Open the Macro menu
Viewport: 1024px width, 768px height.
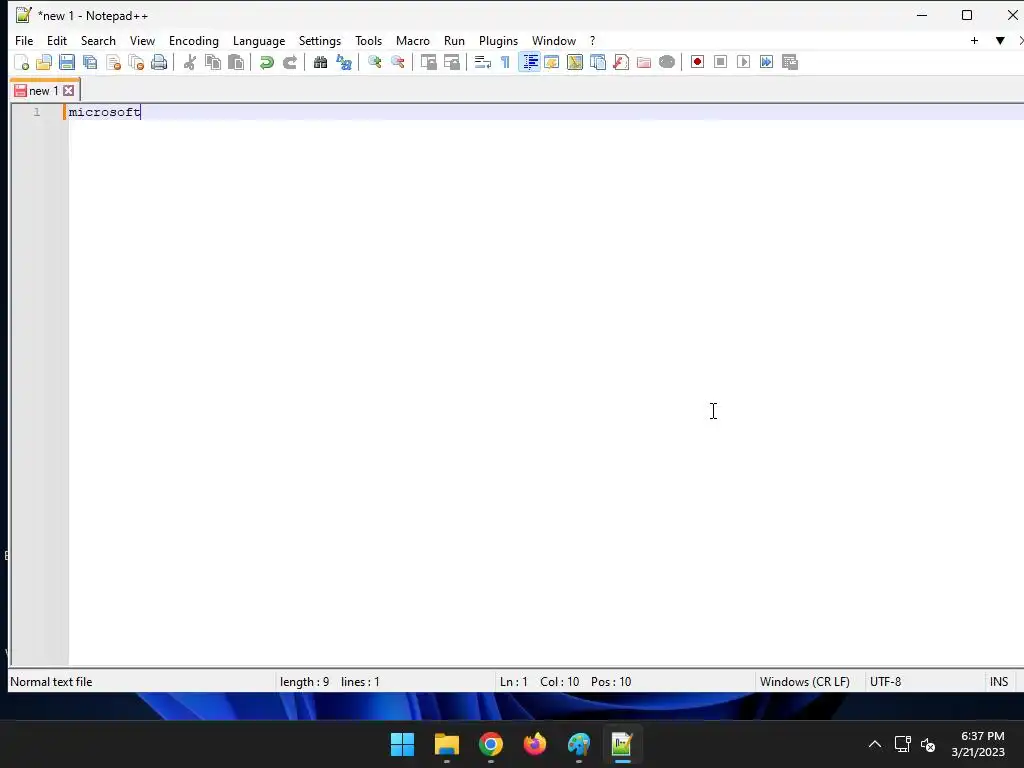(413, 40)
